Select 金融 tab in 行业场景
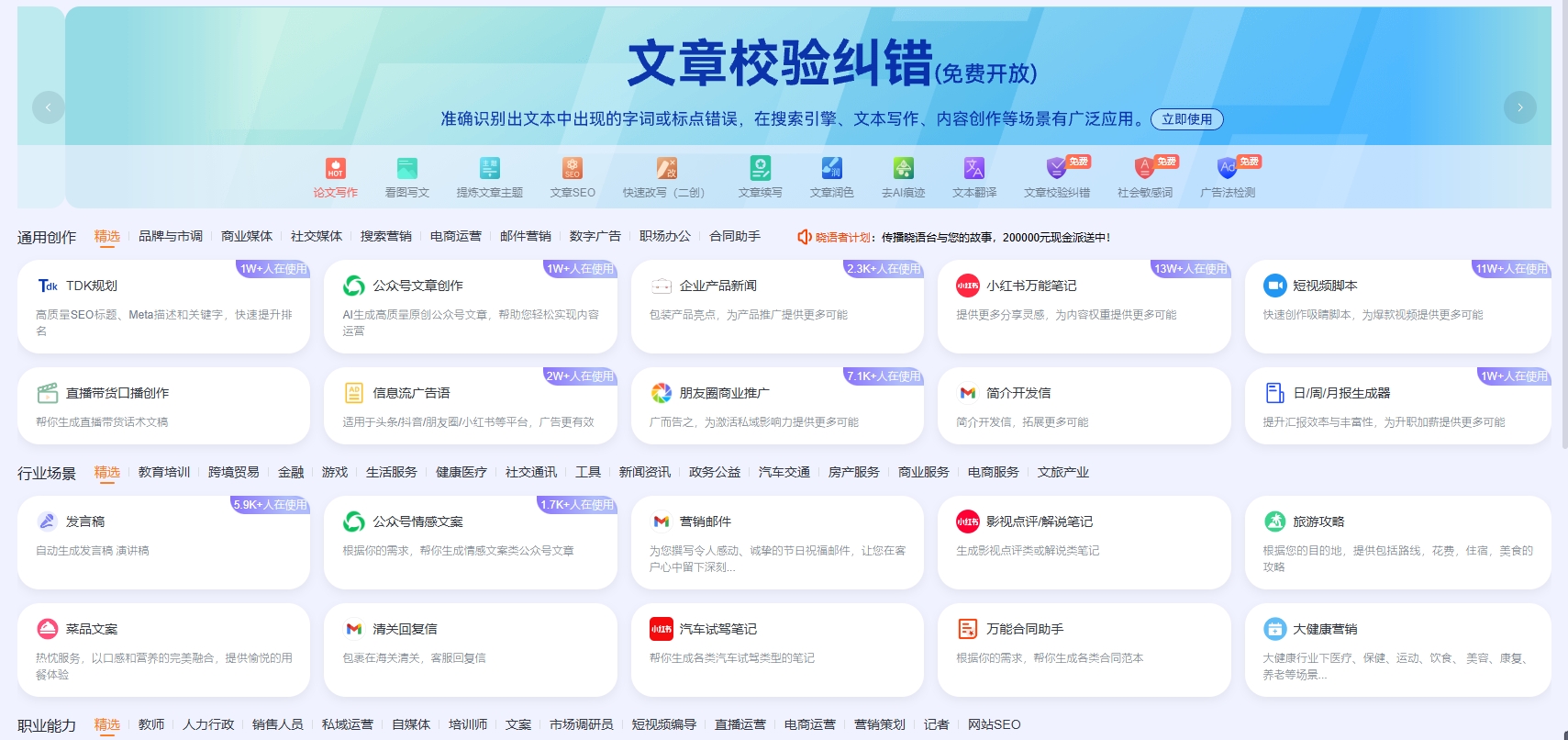Image resolution: width=1568 pixels, height=740 pixels. click(x=291, y=472)
